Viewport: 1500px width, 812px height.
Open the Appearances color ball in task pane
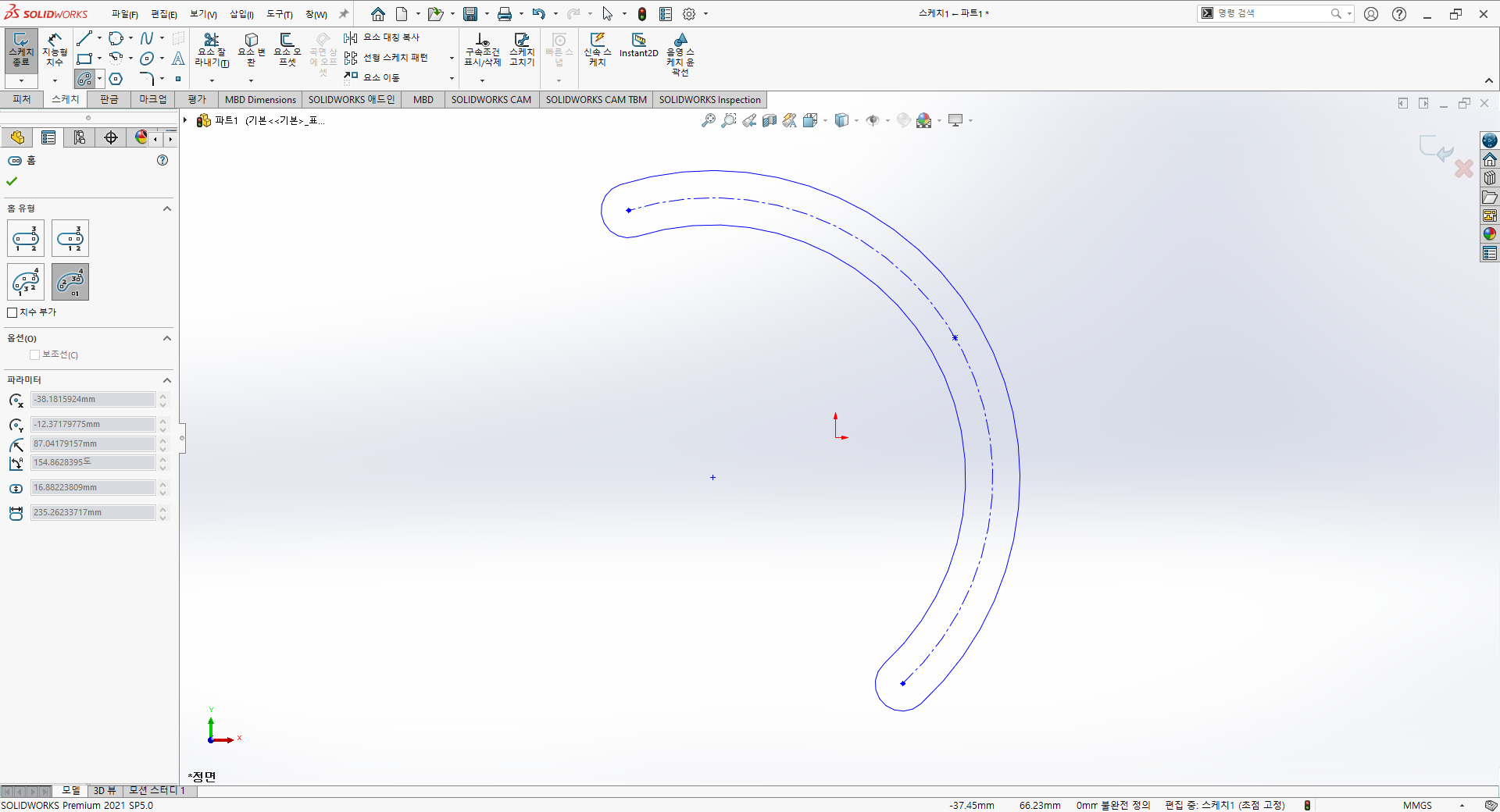click(x=1490, y=234)
